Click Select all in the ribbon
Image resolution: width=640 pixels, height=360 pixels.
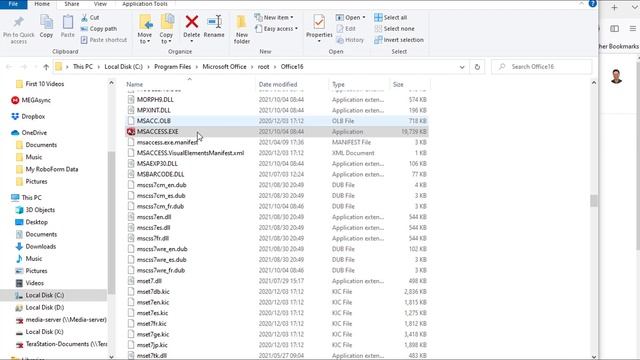click(x=391, y=18)
